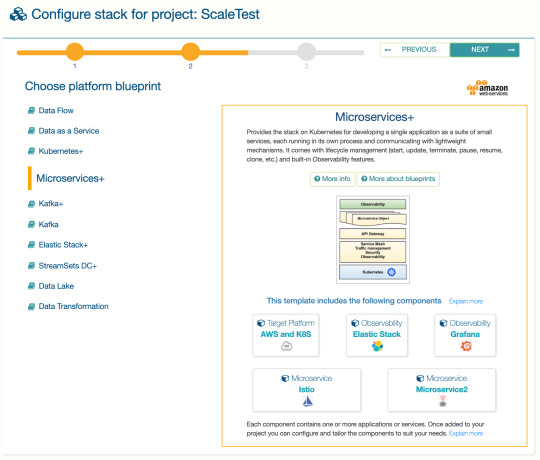540x460 pixels.
Task: Click cube icon in the Microservice2 card
Action: [x=420, y=378]
